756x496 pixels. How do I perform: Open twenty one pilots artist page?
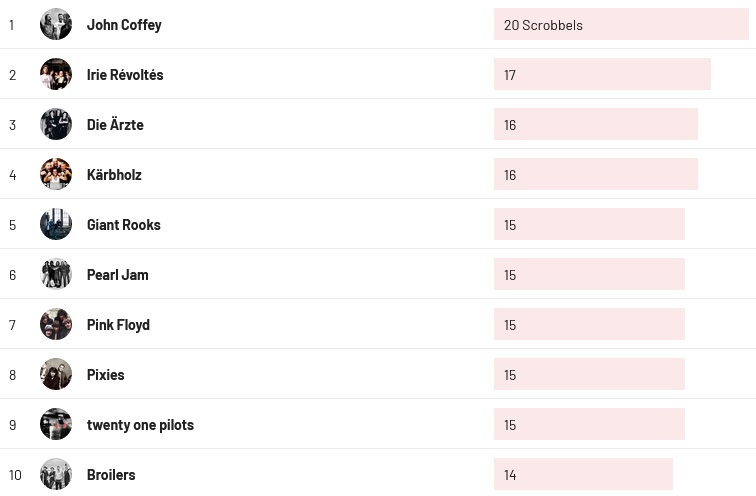click(x=140, y=425)
